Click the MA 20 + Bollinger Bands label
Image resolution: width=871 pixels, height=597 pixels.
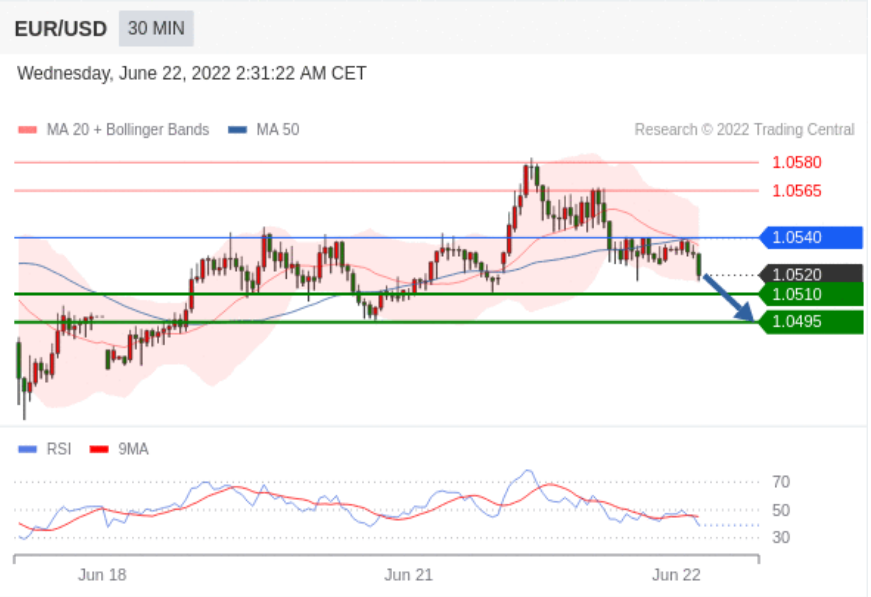tap(128, 130)
